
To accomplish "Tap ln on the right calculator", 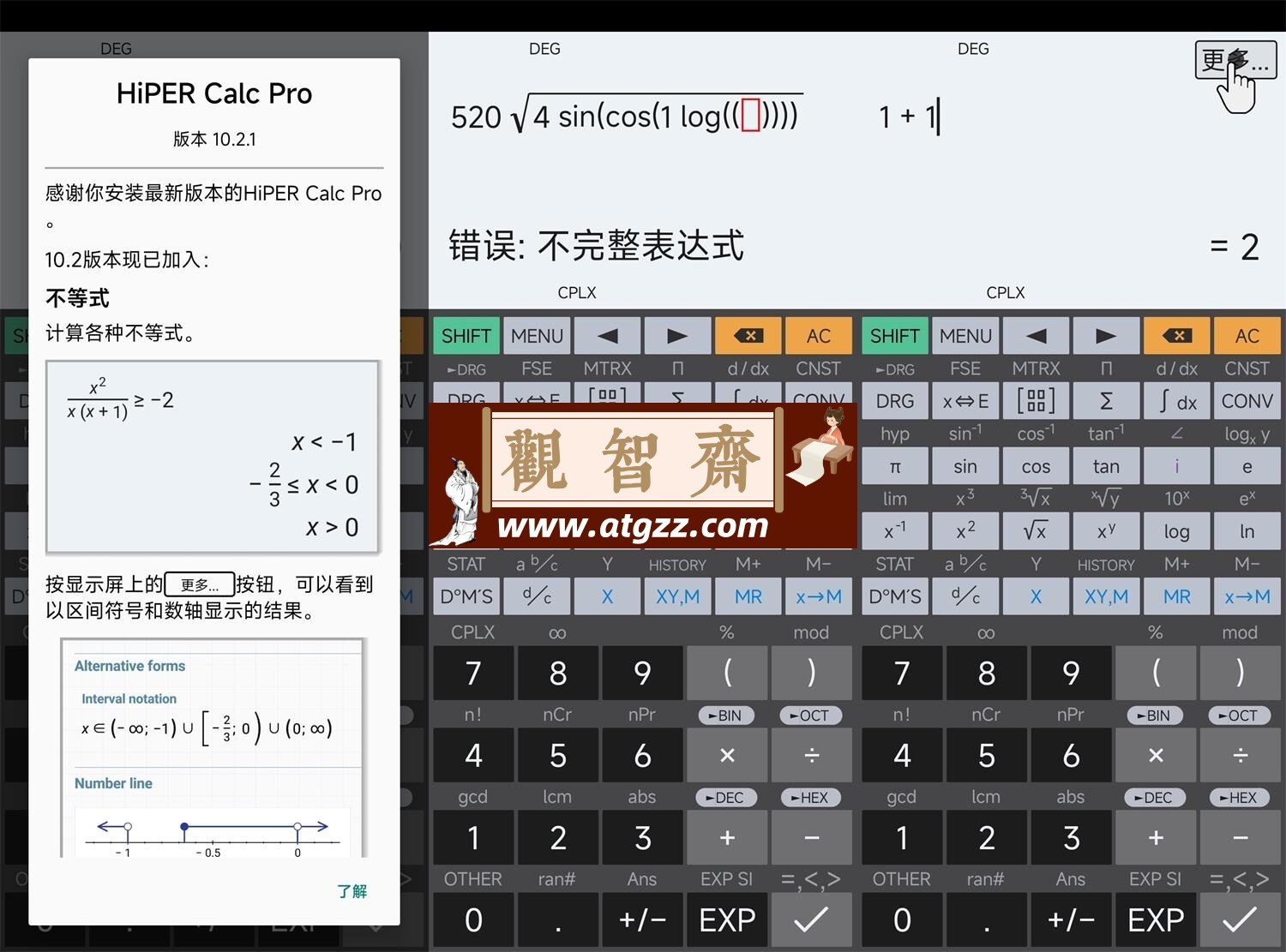I will coord(1247,531).
